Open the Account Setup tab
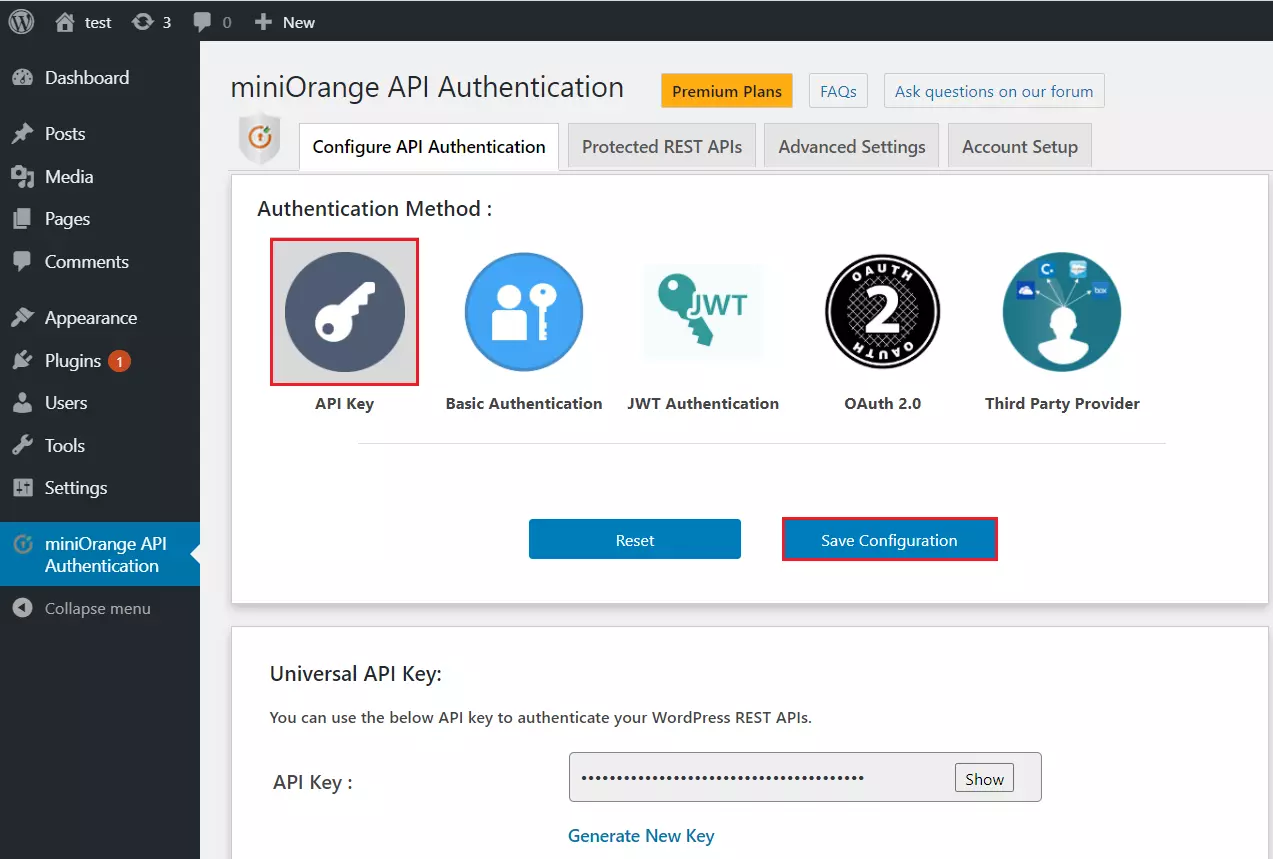This screenshot has width=1273, height=859. click(x=1019, y=145)
